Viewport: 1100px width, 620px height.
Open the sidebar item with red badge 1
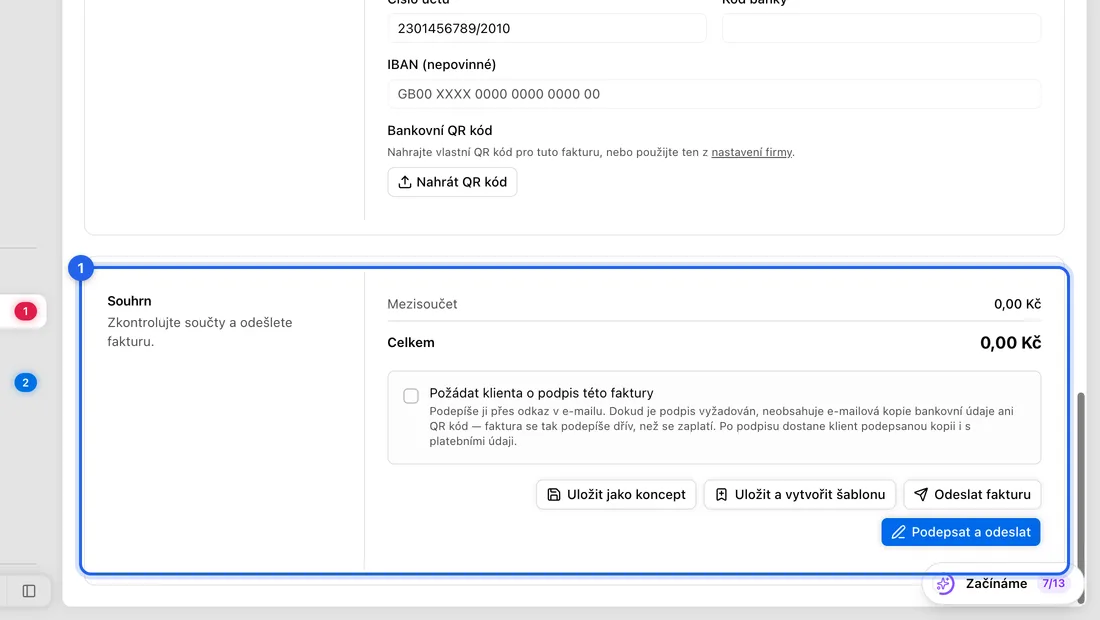pyautogui.click(x=25, y=311)
